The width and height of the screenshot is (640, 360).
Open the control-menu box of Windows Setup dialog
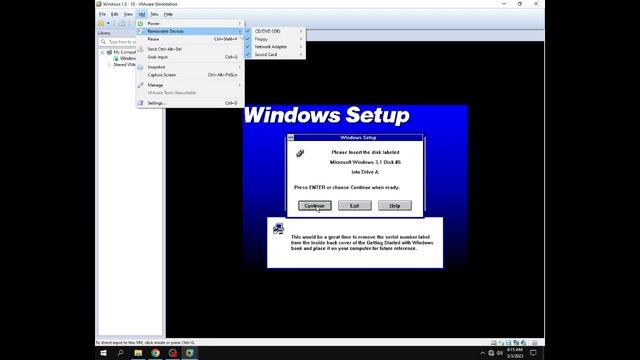tap(291, 138)
